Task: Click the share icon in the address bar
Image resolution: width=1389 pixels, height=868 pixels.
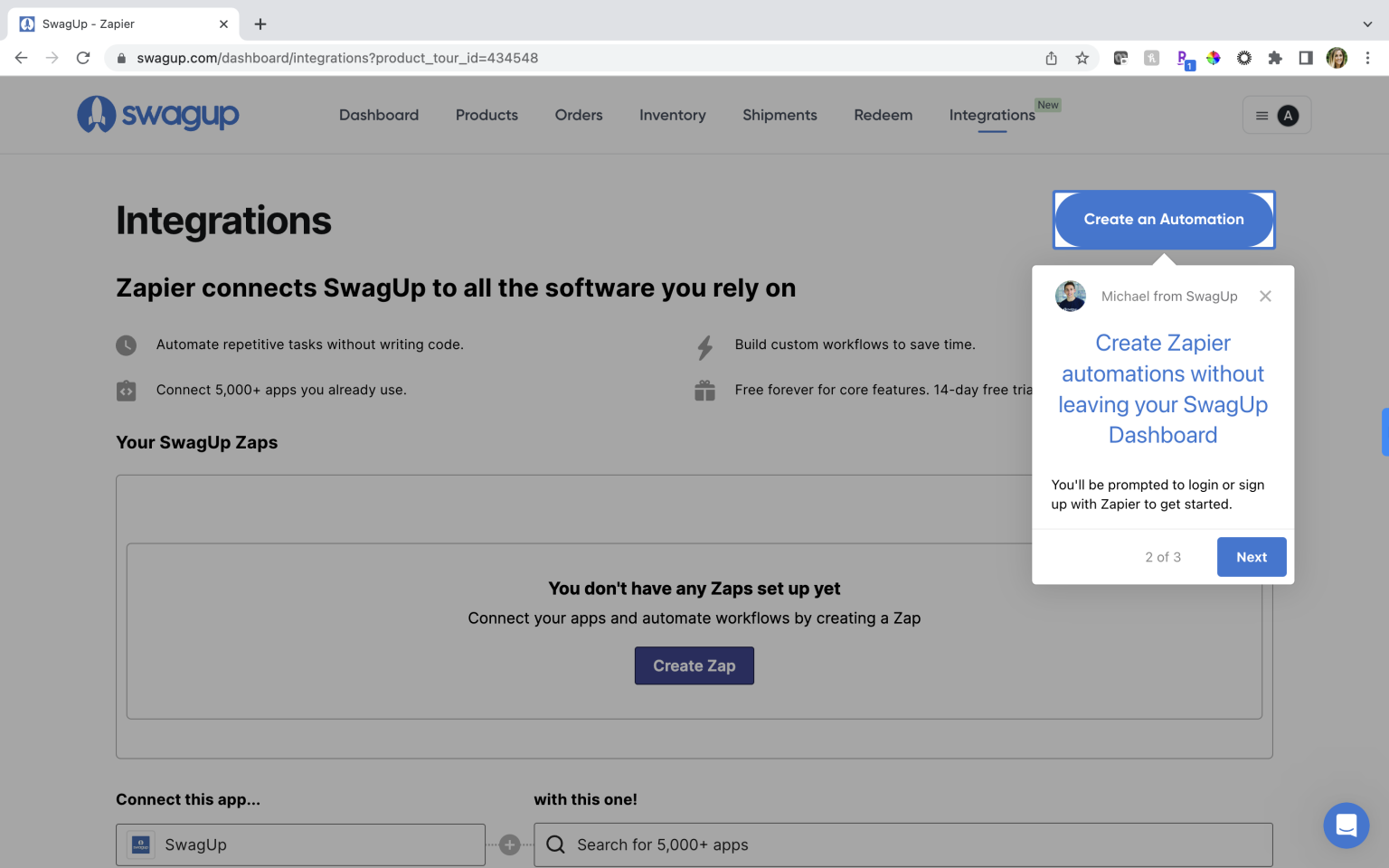Action: 1051,57
